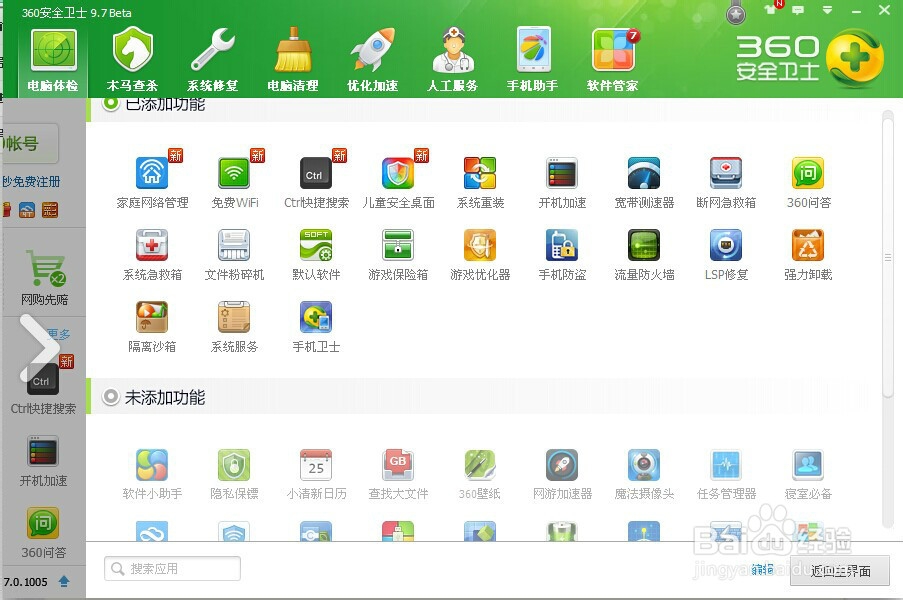
Task: Open 开机加速 in the added functions grid
Action: (562, 183)
